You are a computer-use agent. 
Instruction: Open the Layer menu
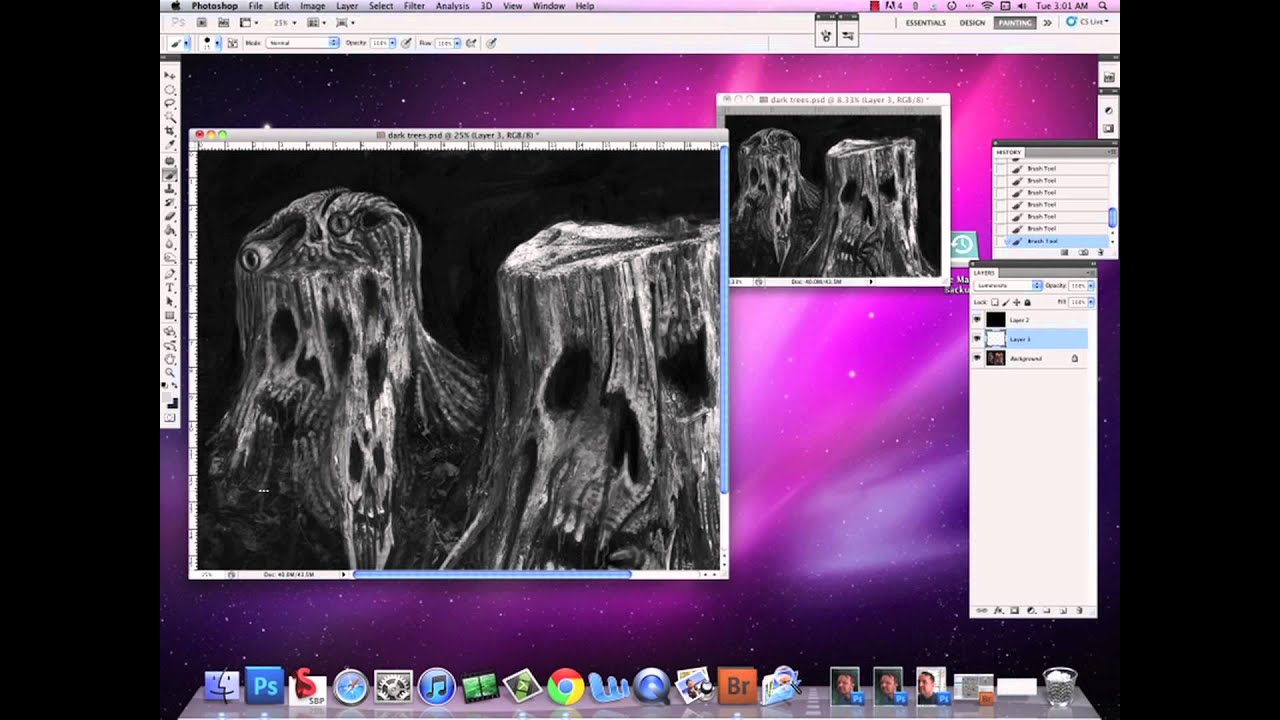click(x=347, y=6)
